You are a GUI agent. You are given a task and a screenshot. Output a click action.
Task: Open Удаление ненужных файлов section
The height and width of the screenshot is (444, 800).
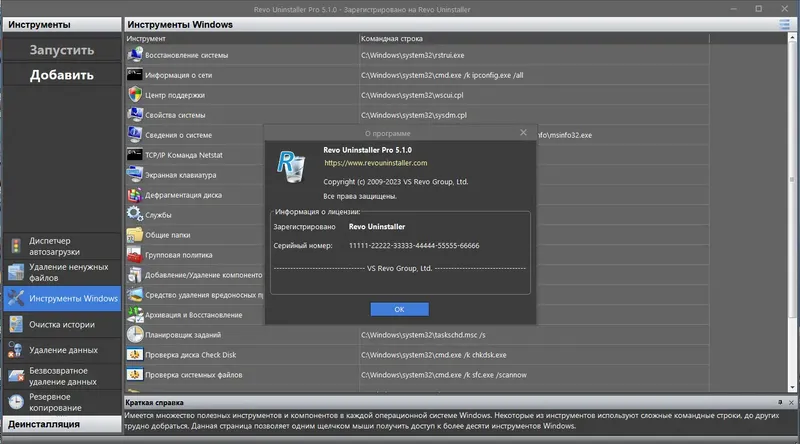62,272
